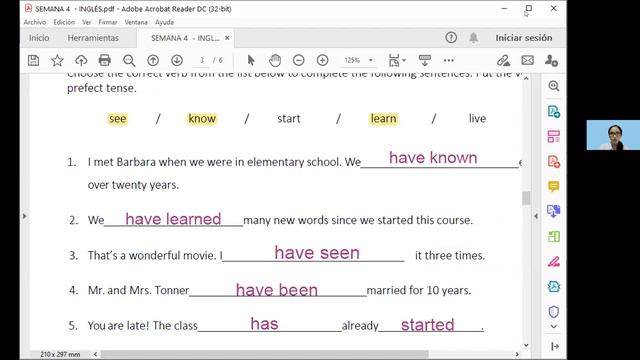The width and height of the screenshot is (640, 360).
Task: Expand more tools chevron in the right pane
Action: click(554, 327)
